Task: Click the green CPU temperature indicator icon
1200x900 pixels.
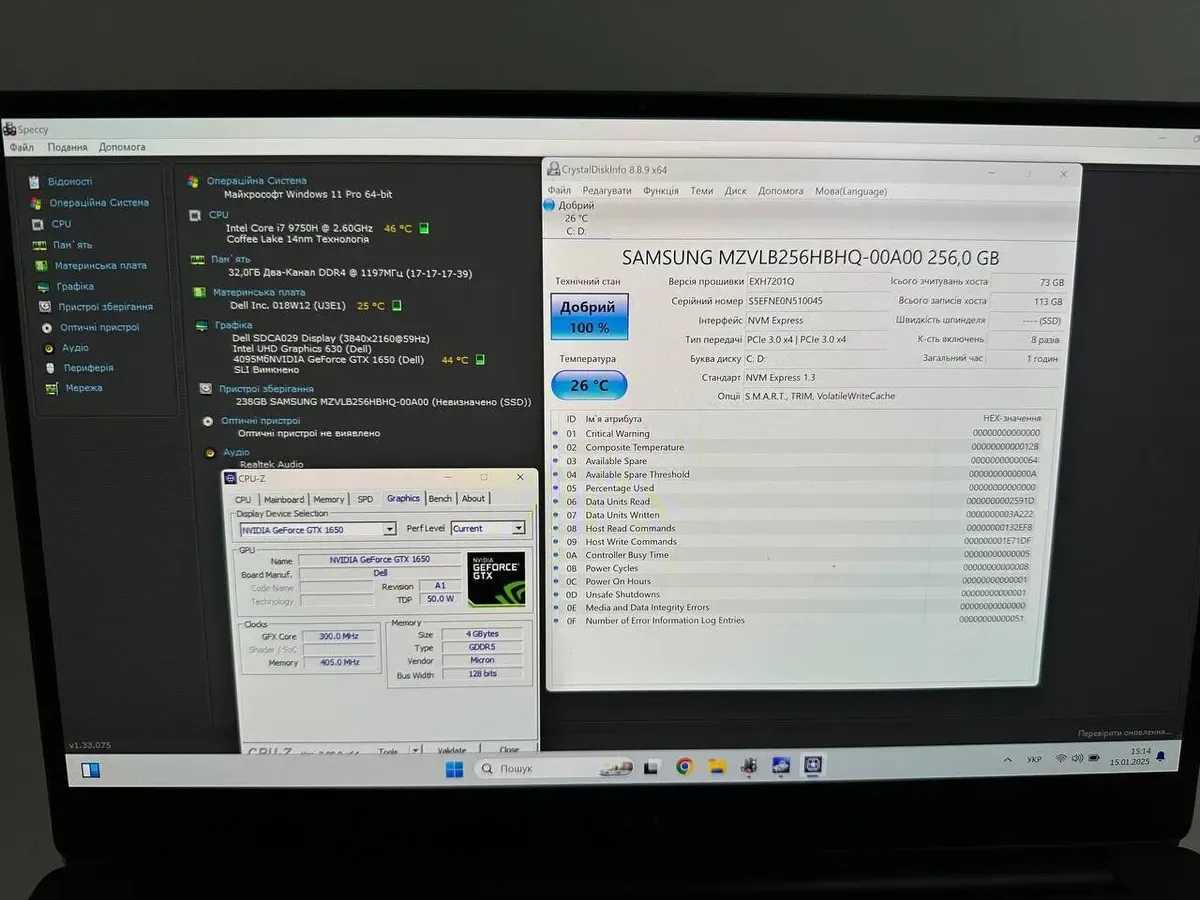Action: [x=424, y=228]
